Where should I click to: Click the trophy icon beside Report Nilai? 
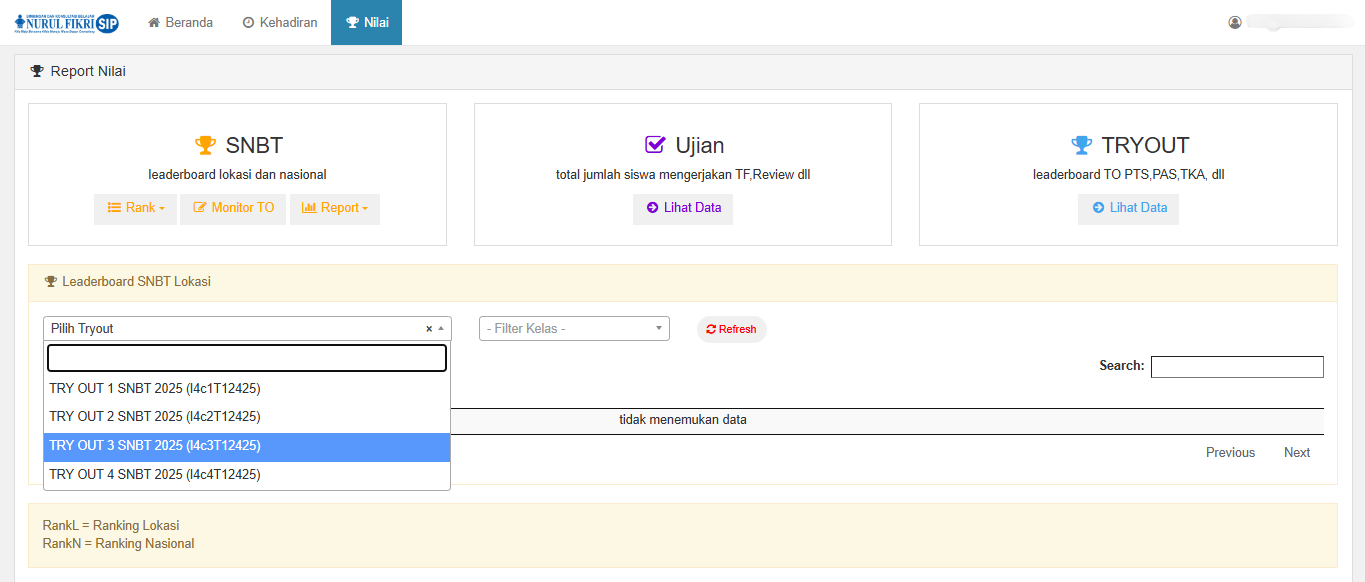pos(37,71)
